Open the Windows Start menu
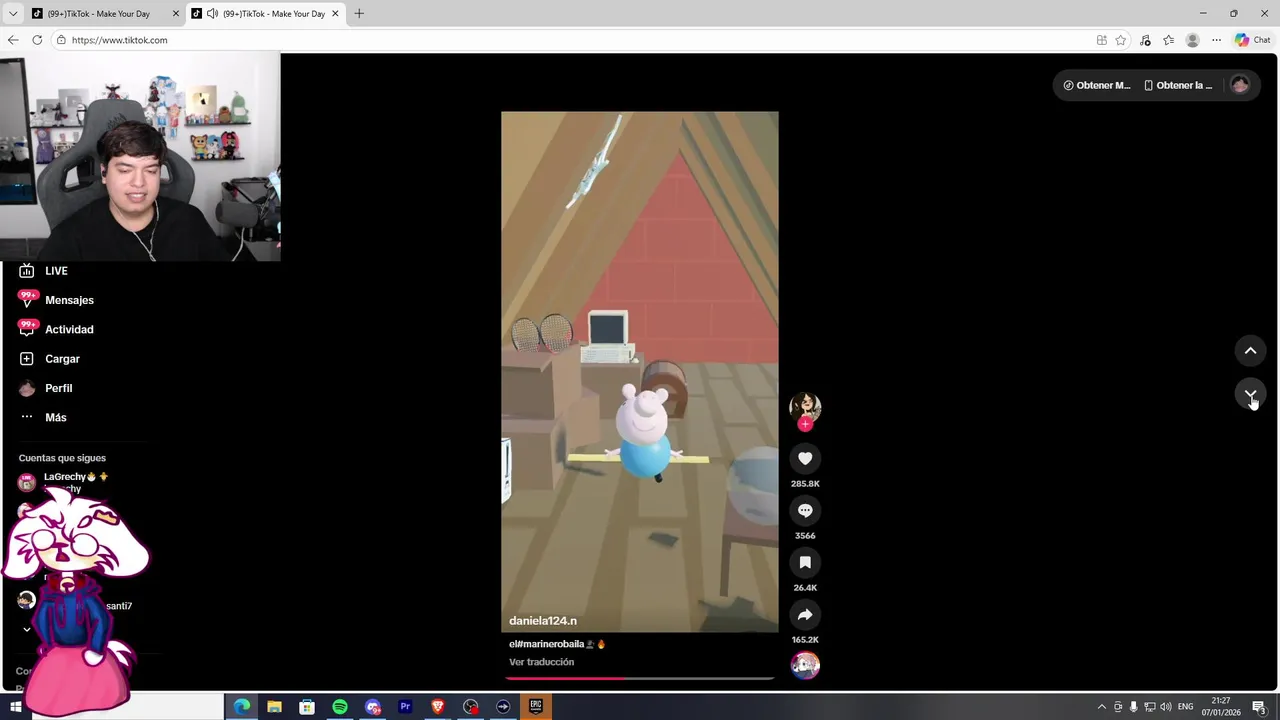 click(x=15, y=707)
